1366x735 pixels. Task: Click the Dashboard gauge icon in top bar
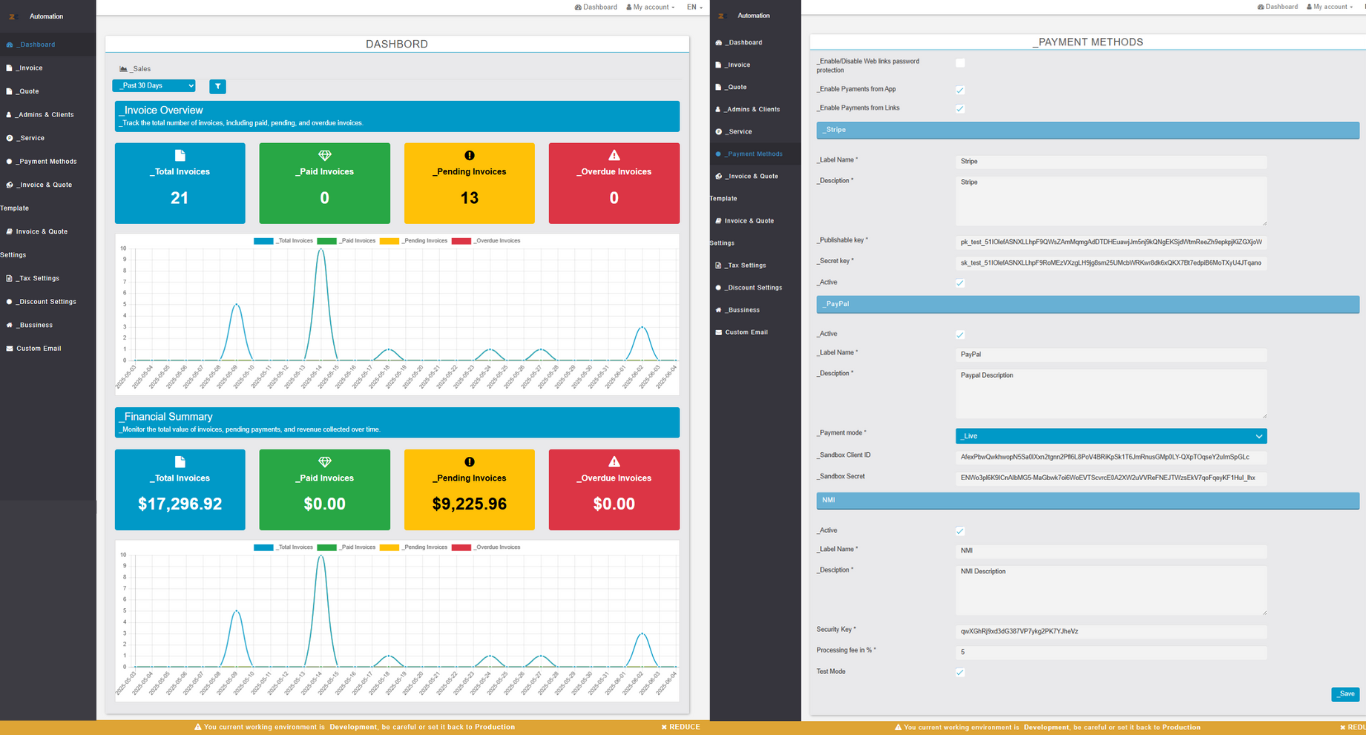(x=578, y=7)
